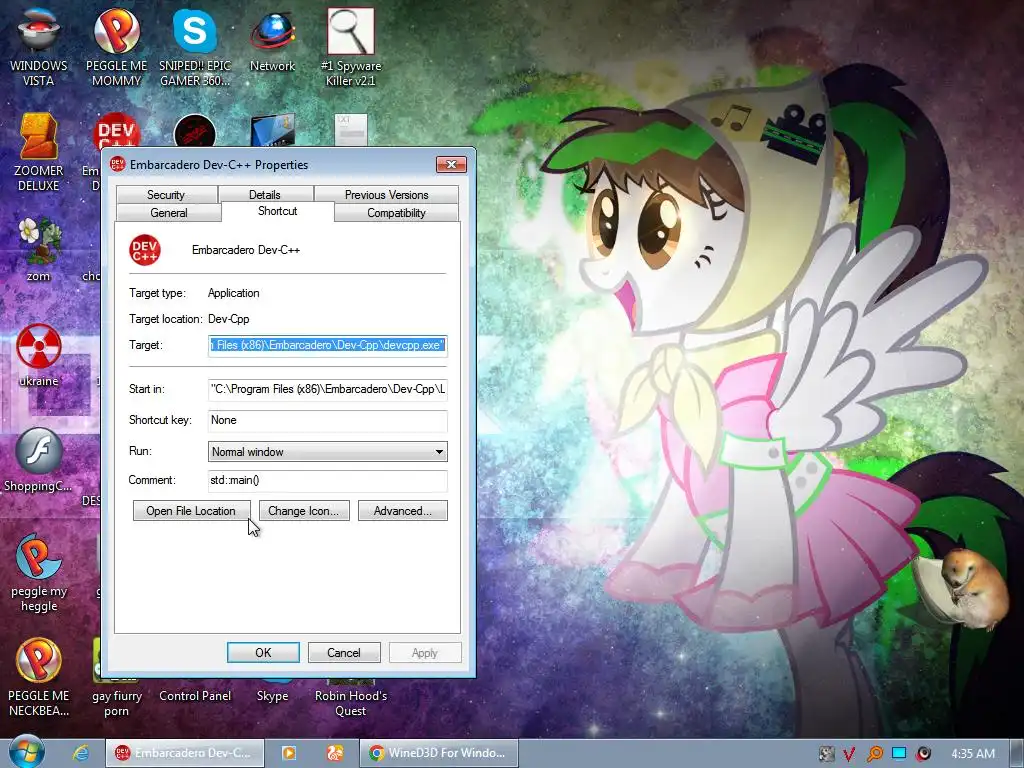Select the peggle my heggle icon
This screenshot has height=768, width=1024.
[x=39, y=573]
